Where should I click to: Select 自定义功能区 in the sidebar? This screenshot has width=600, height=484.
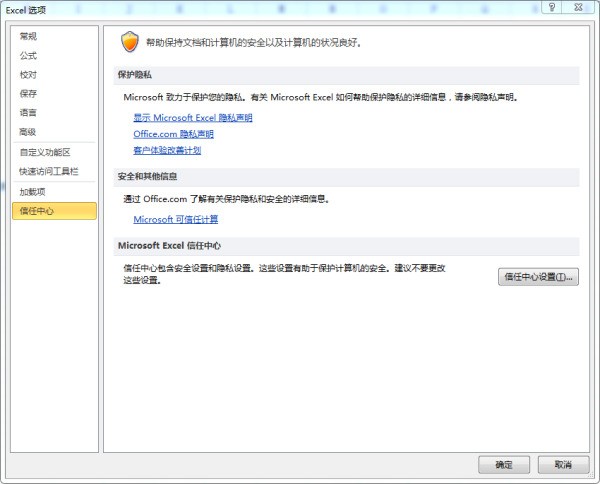(45, 152)
